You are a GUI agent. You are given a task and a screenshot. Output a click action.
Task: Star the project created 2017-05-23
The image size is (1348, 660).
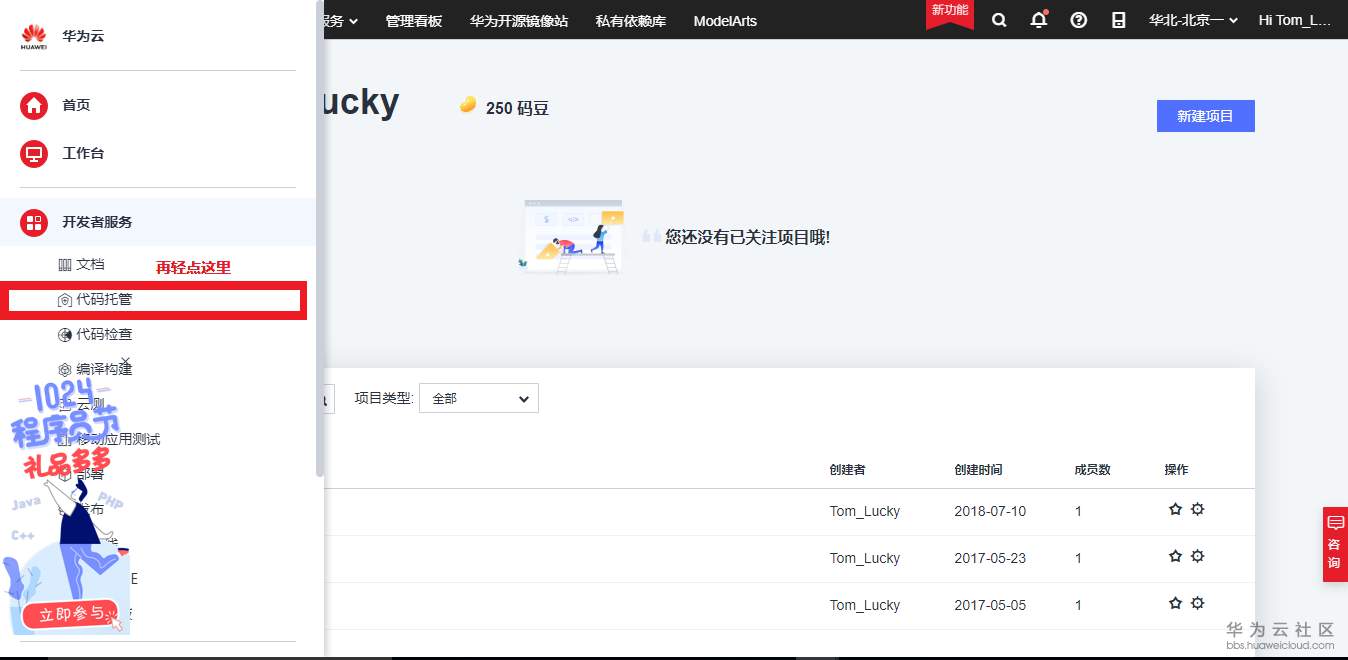1175,557
